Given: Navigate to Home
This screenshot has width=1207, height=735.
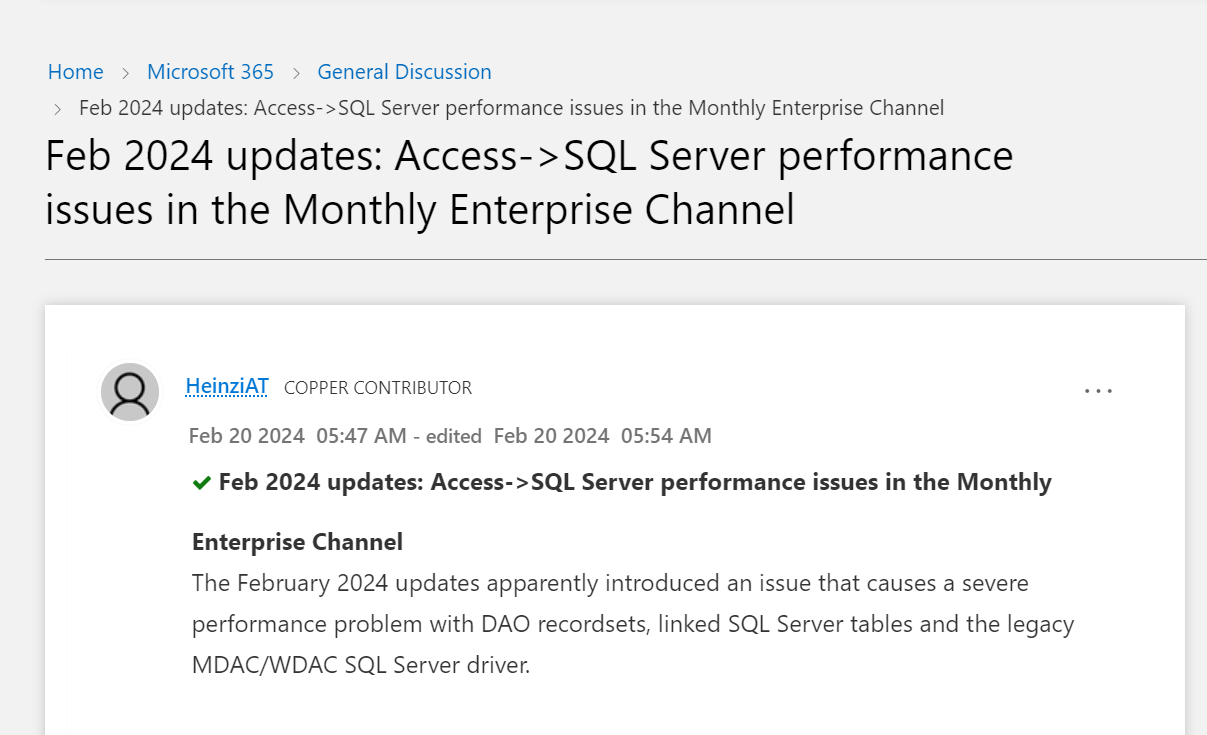Looking at the screenshot, I should [75, 72].
